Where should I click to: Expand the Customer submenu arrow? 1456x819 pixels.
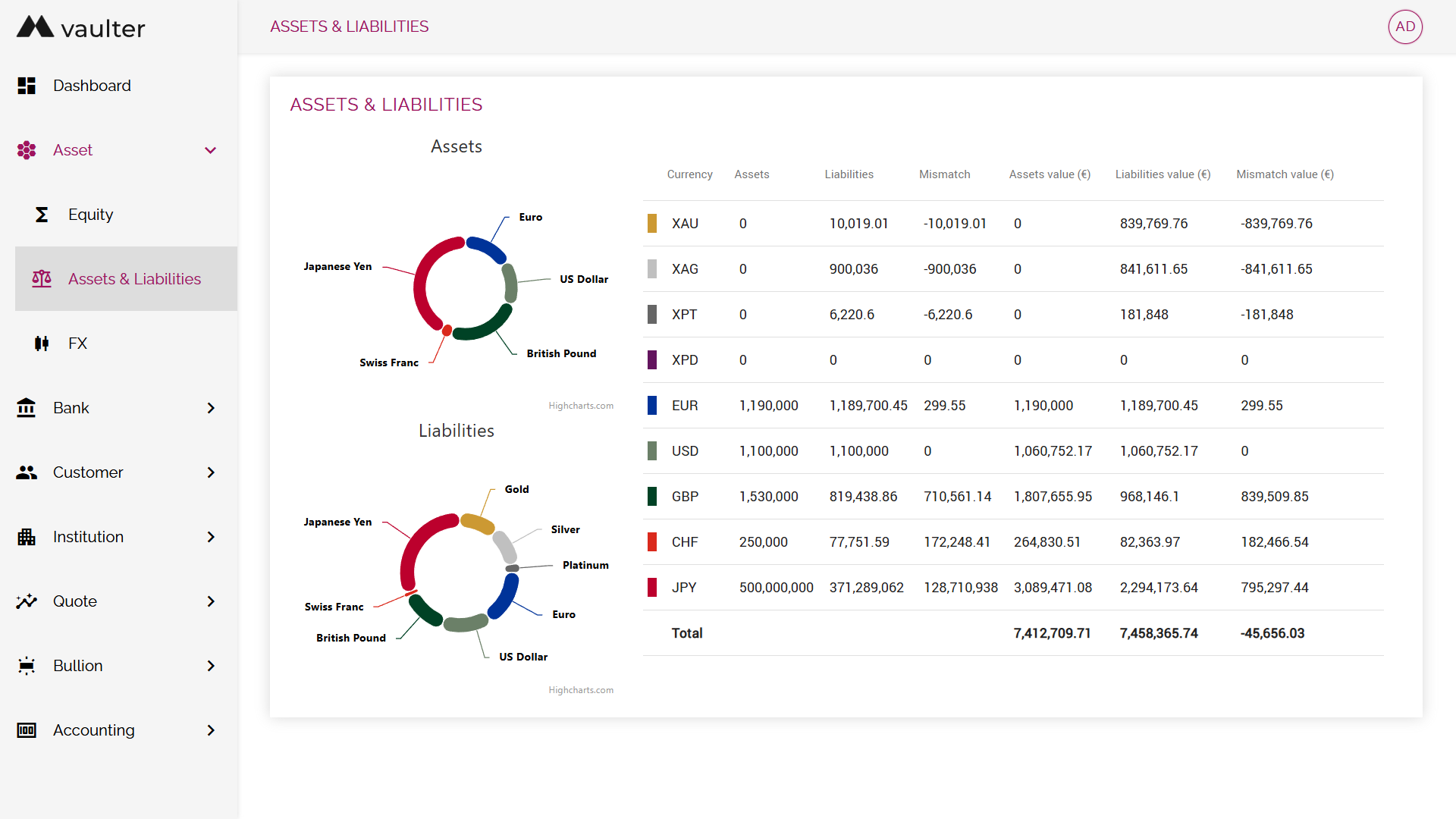pyautogui.click(x=211, y=472)
